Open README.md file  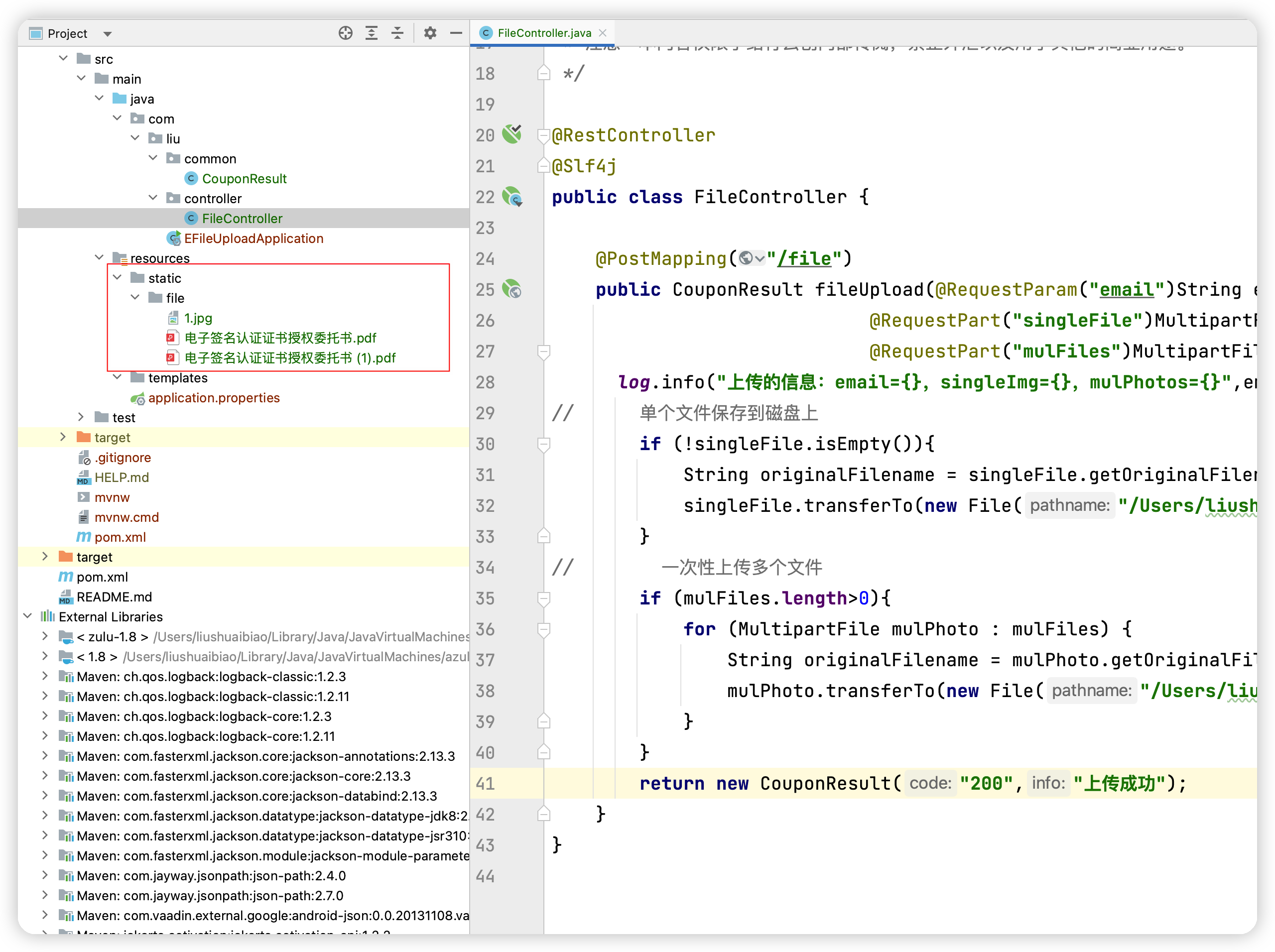point(114,597)
